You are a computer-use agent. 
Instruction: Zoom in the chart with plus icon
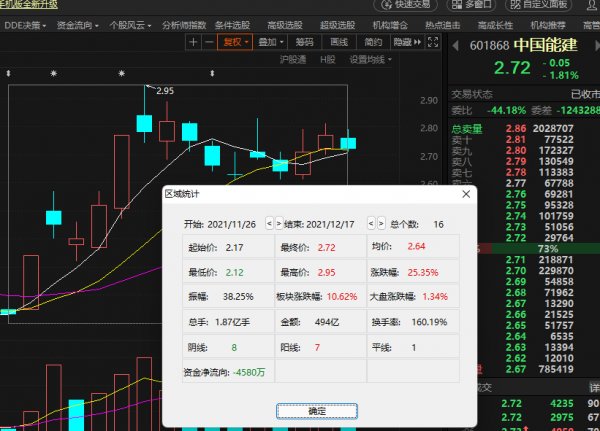(x=193, y=42)
